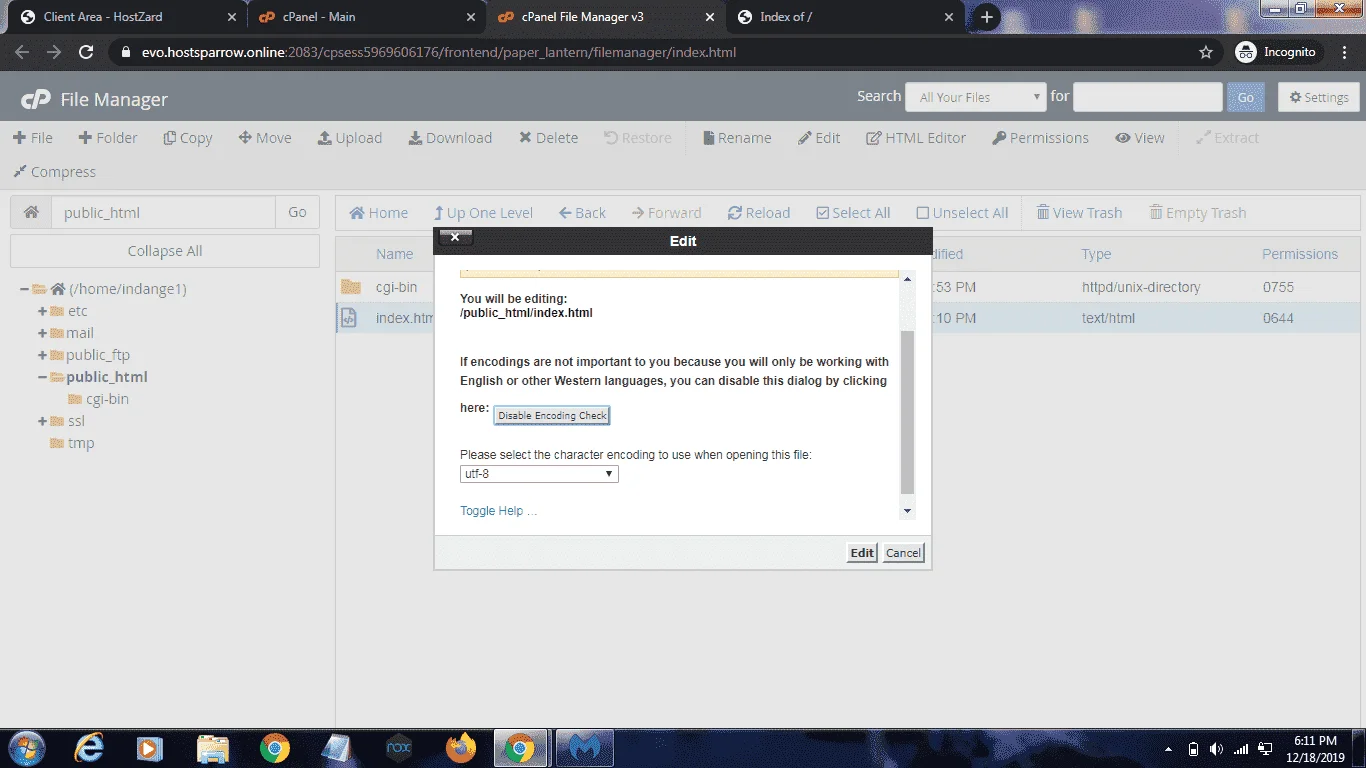Unselect All files in the list

tap(962, 213)
